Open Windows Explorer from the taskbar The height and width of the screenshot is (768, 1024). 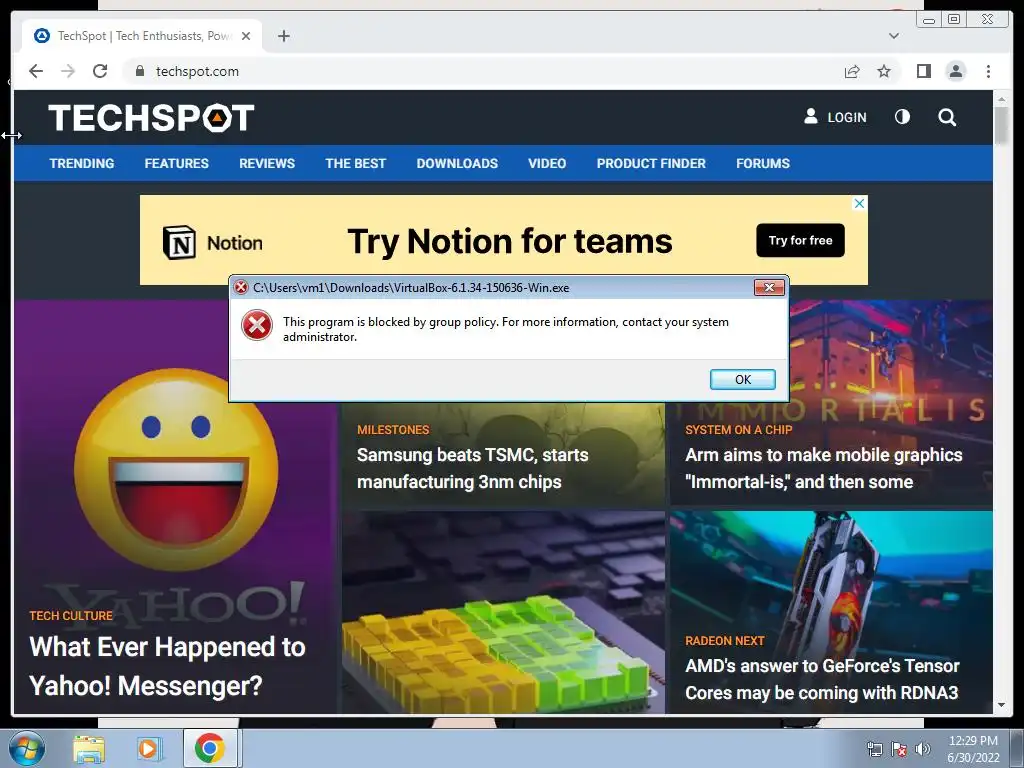89,748
